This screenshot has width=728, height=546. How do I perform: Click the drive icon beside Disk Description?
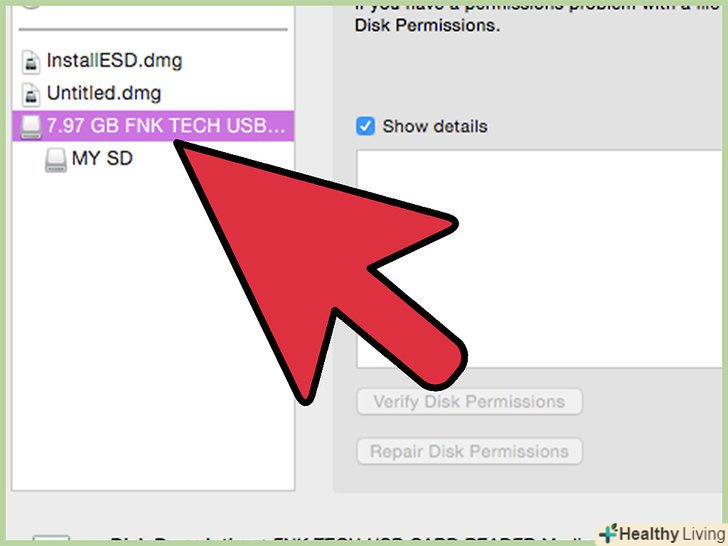(x=51, y=540)
